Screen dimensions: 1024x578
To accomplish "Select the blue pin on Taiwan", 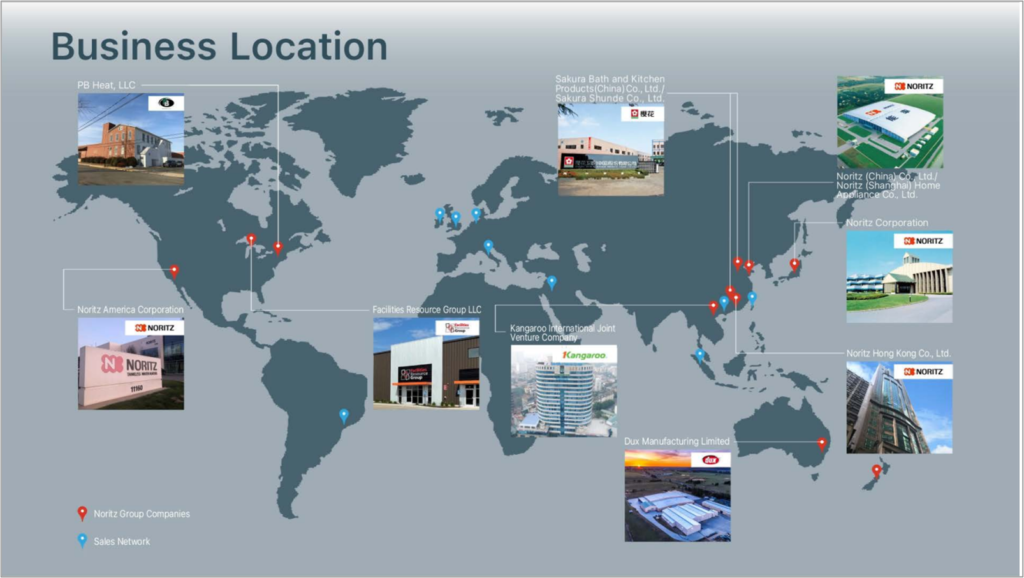I will [752, 298].
